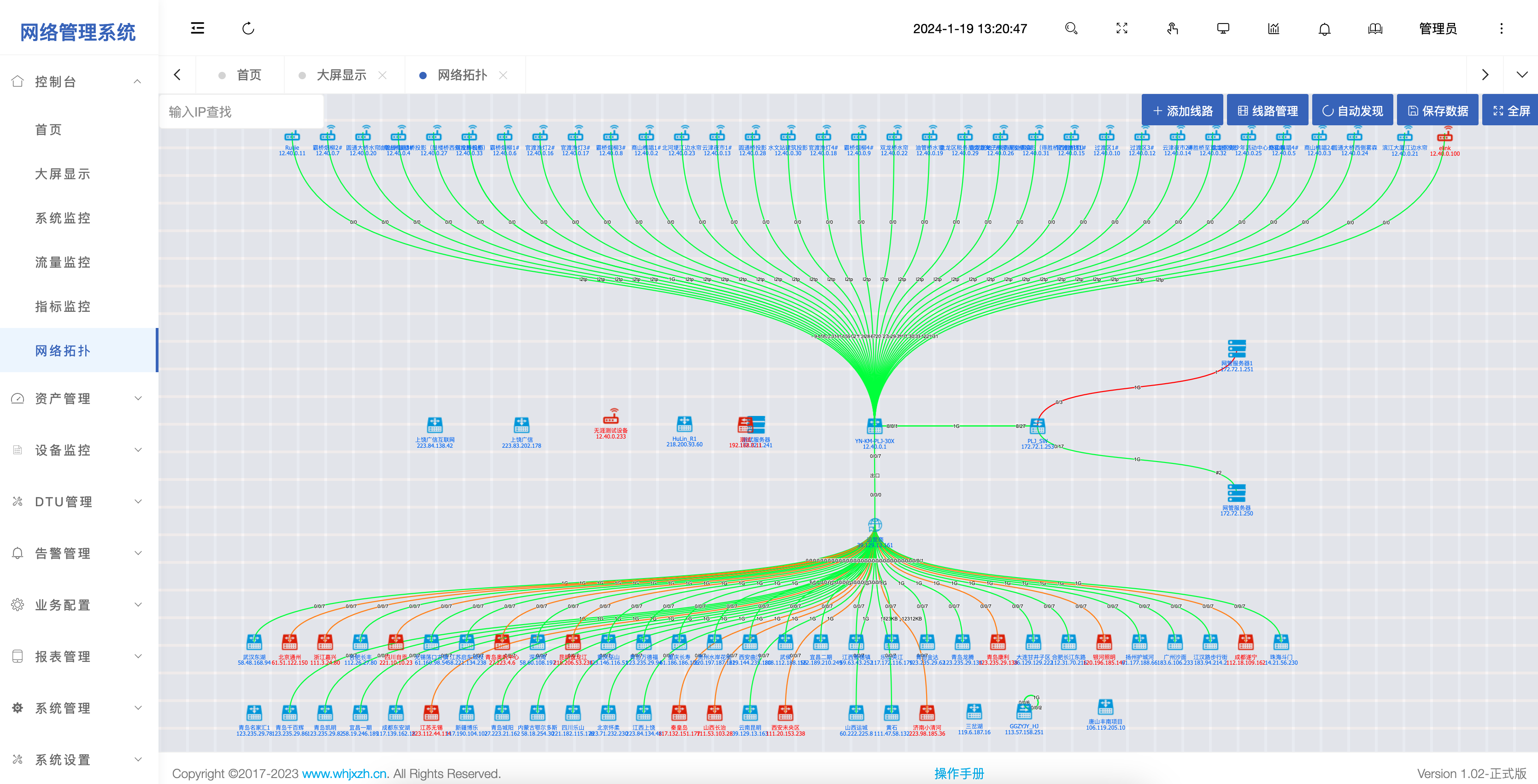Toggle browser fullscreen with the expand icon

1122,28
